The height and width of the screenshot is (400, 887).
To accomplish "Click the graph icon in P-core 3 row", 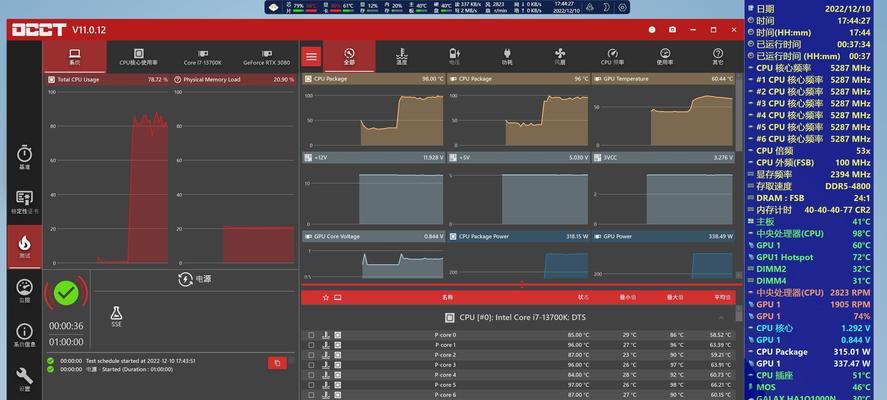I will [325, 365].
